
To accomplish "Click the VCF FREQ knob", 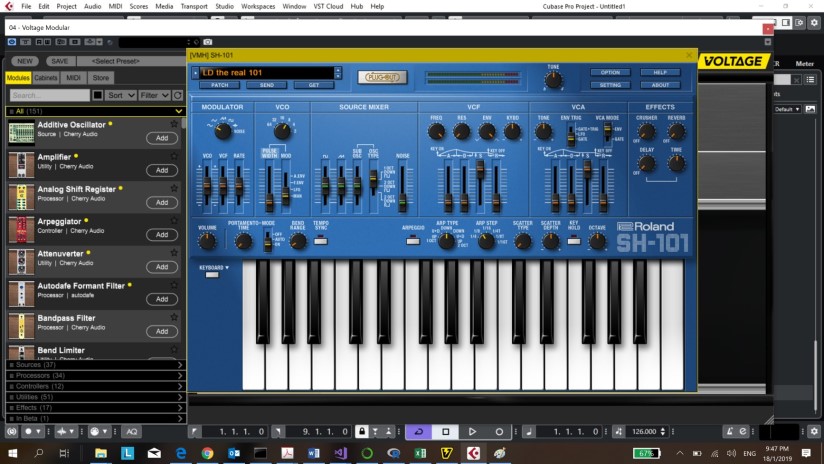I will click(x=436, y=132).
